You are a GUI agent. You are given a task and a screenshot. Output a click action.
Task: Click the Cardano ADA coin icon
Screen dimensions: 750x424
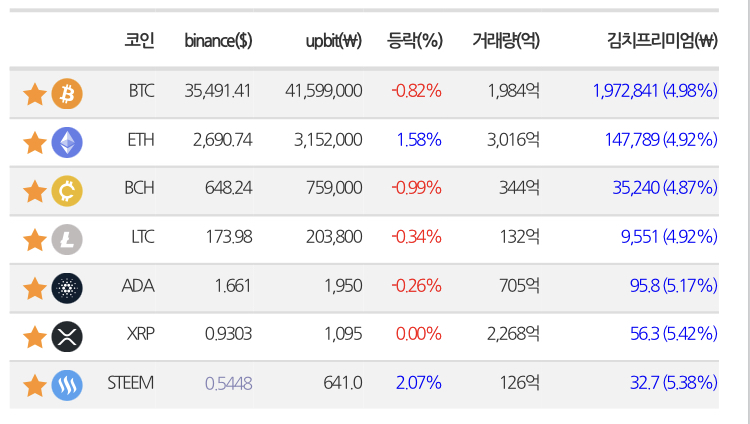[67, 288]
